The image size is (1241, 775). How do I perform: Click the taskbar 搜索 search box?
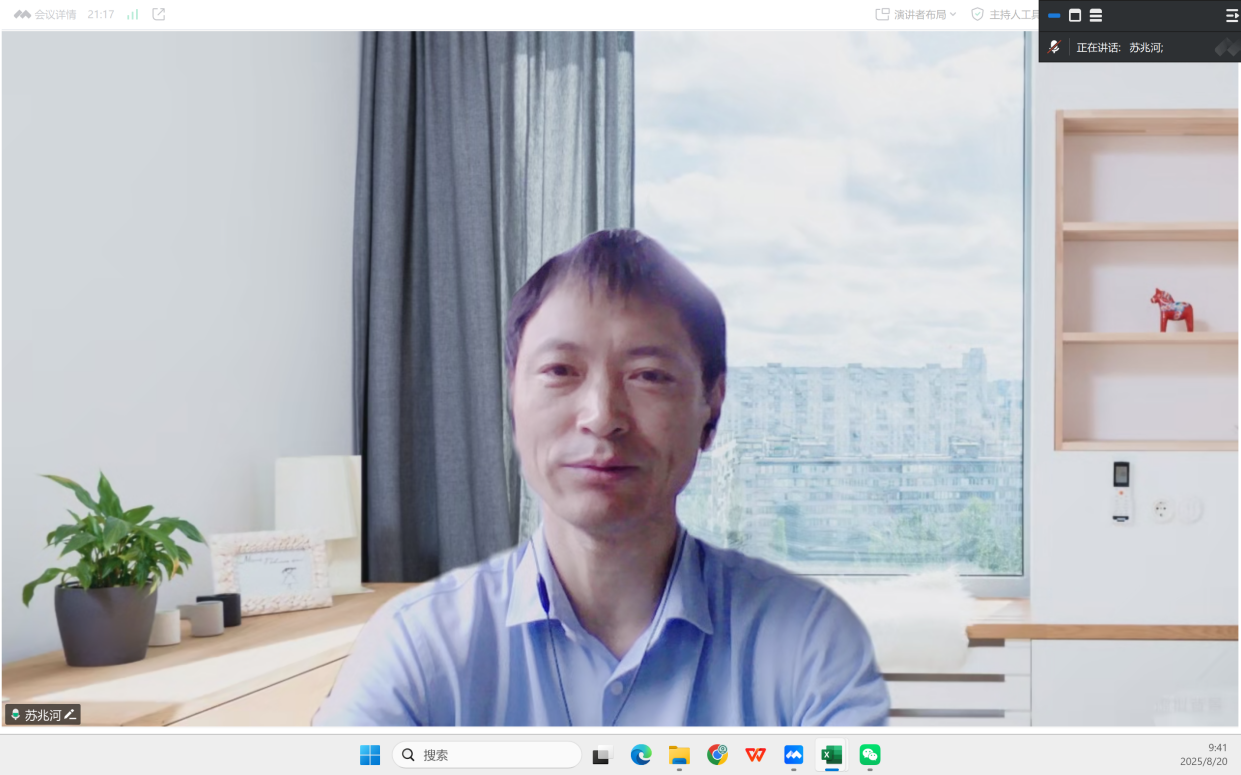(x=487, y=755)
